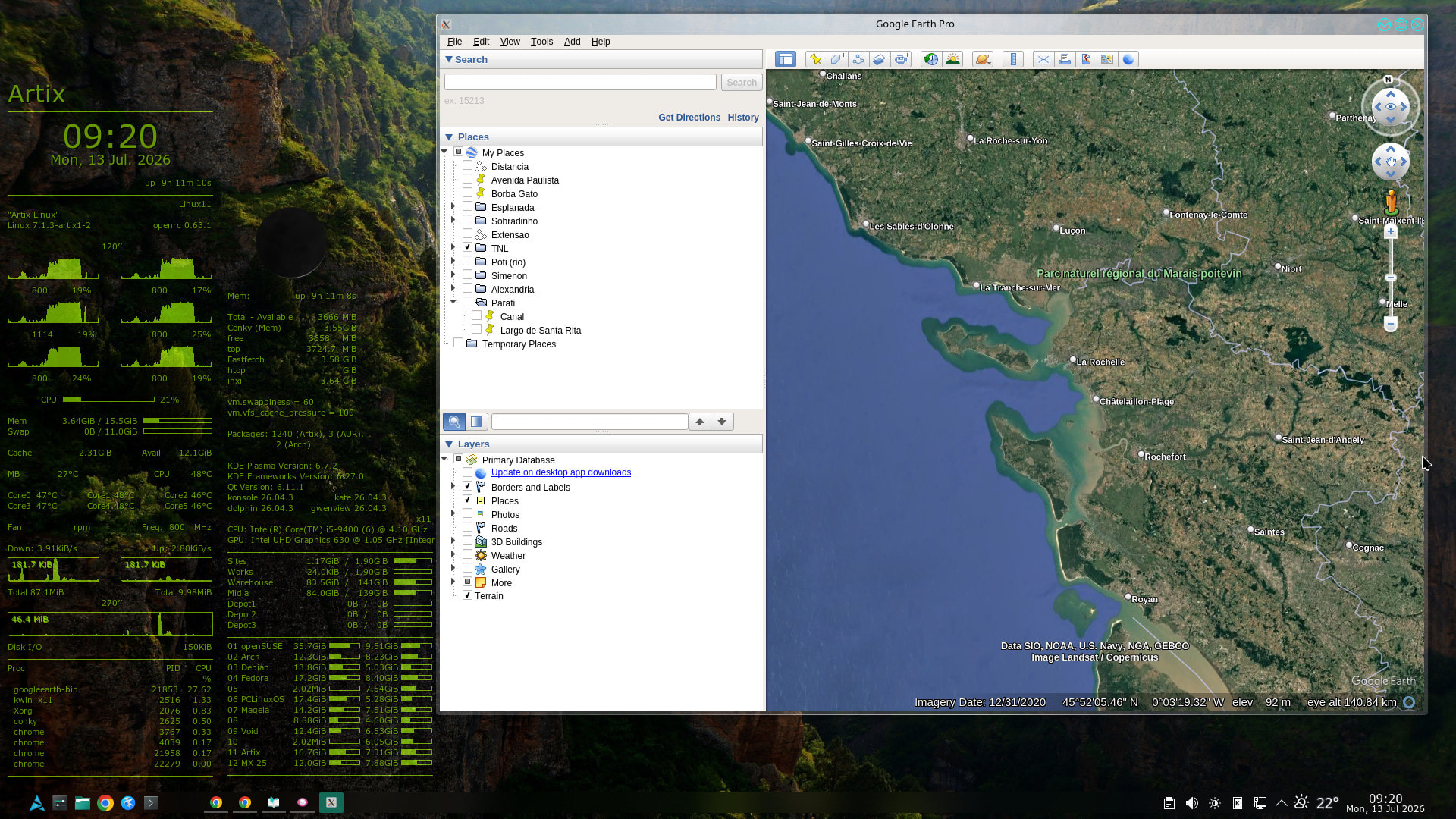Expand the More layer group
The image size is (1456, 819).
453,582
